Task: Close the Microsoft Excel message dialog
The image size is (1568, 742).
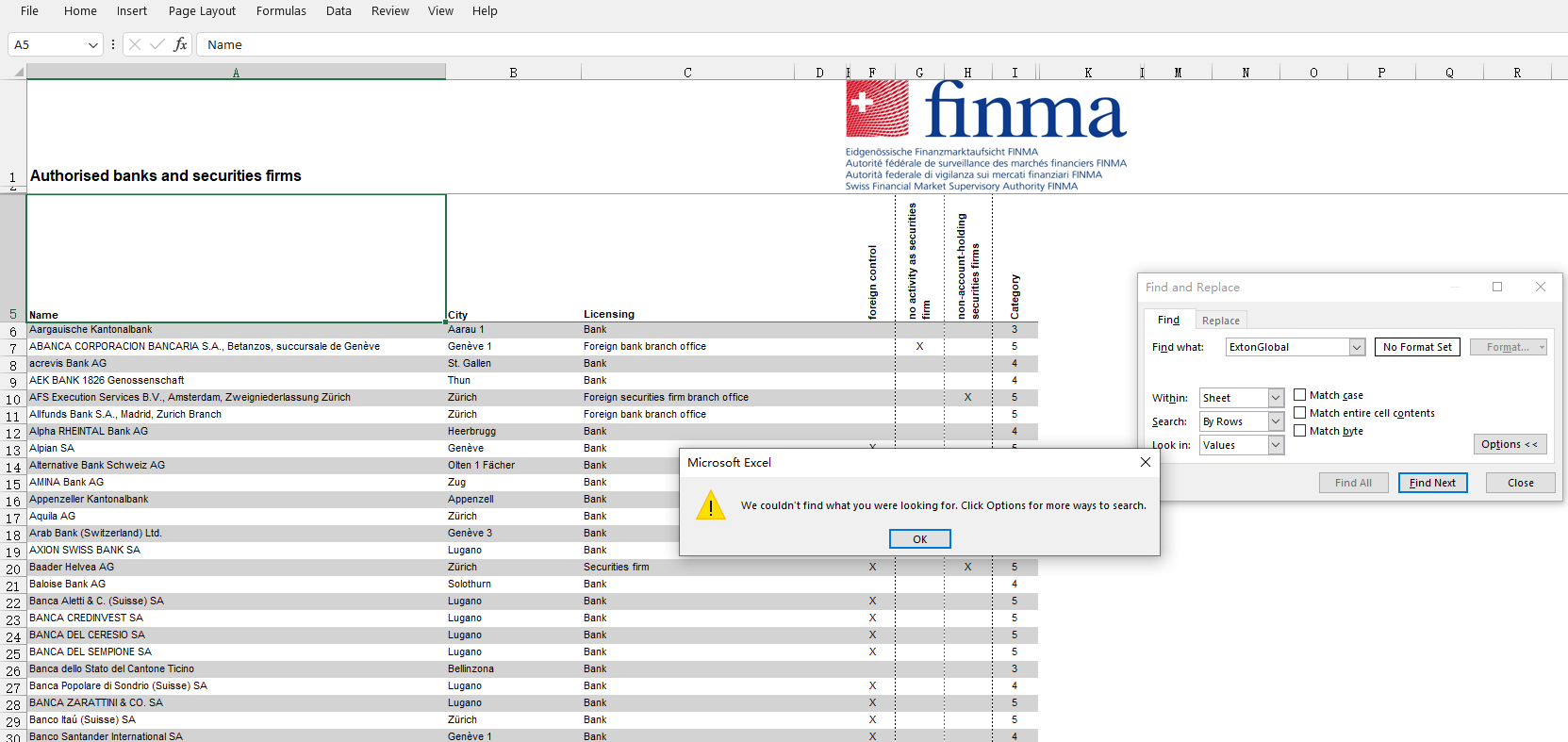Action: [1145, 462]
